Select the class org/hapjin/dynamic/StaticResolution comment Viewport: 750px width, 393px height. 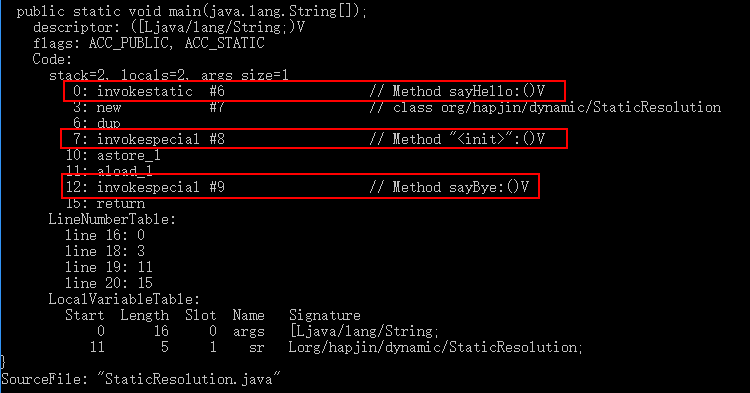coord(545,107)
